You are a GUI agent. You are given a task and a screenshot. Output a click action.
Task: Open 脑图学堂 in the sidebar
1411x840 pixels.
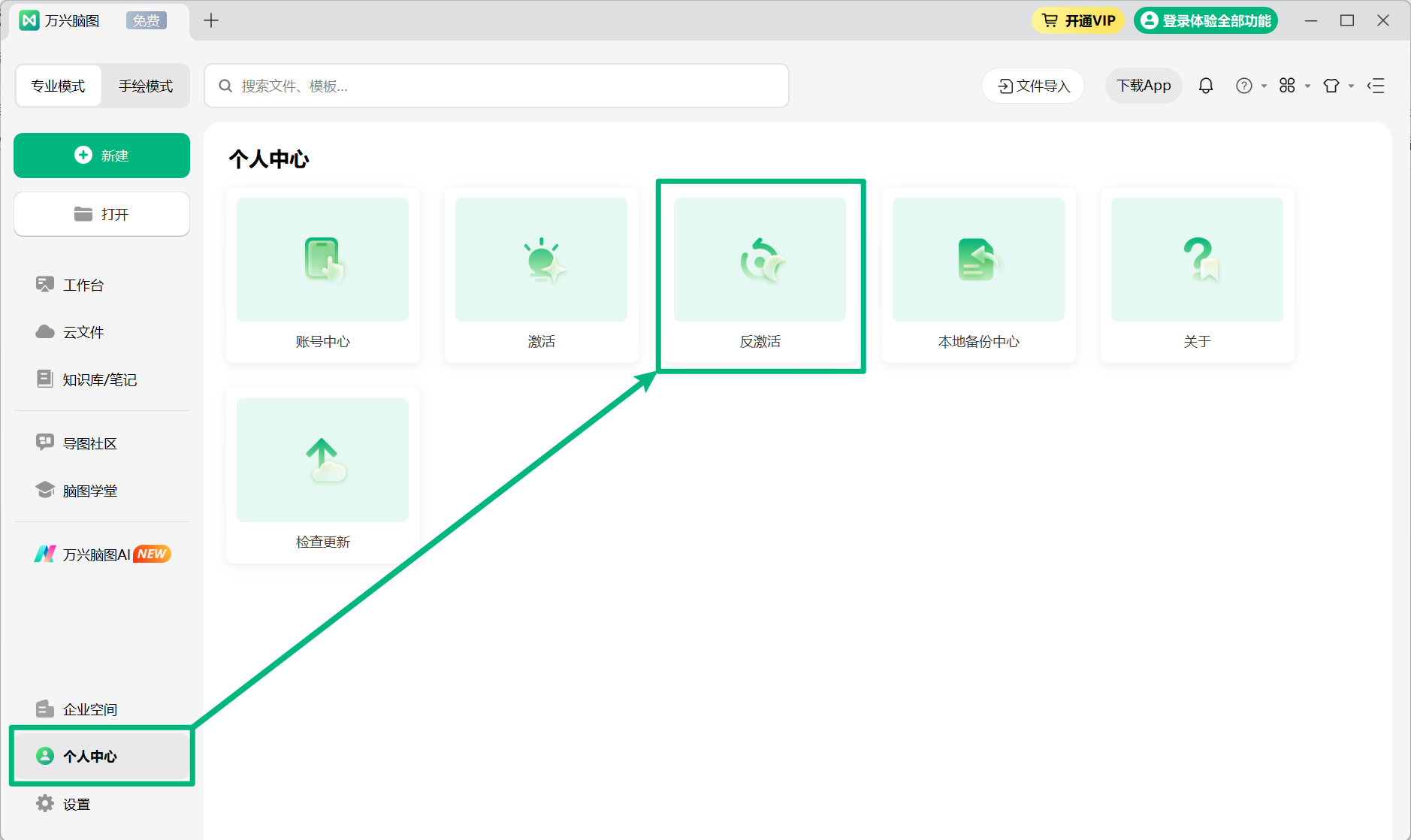coord(102,491)
